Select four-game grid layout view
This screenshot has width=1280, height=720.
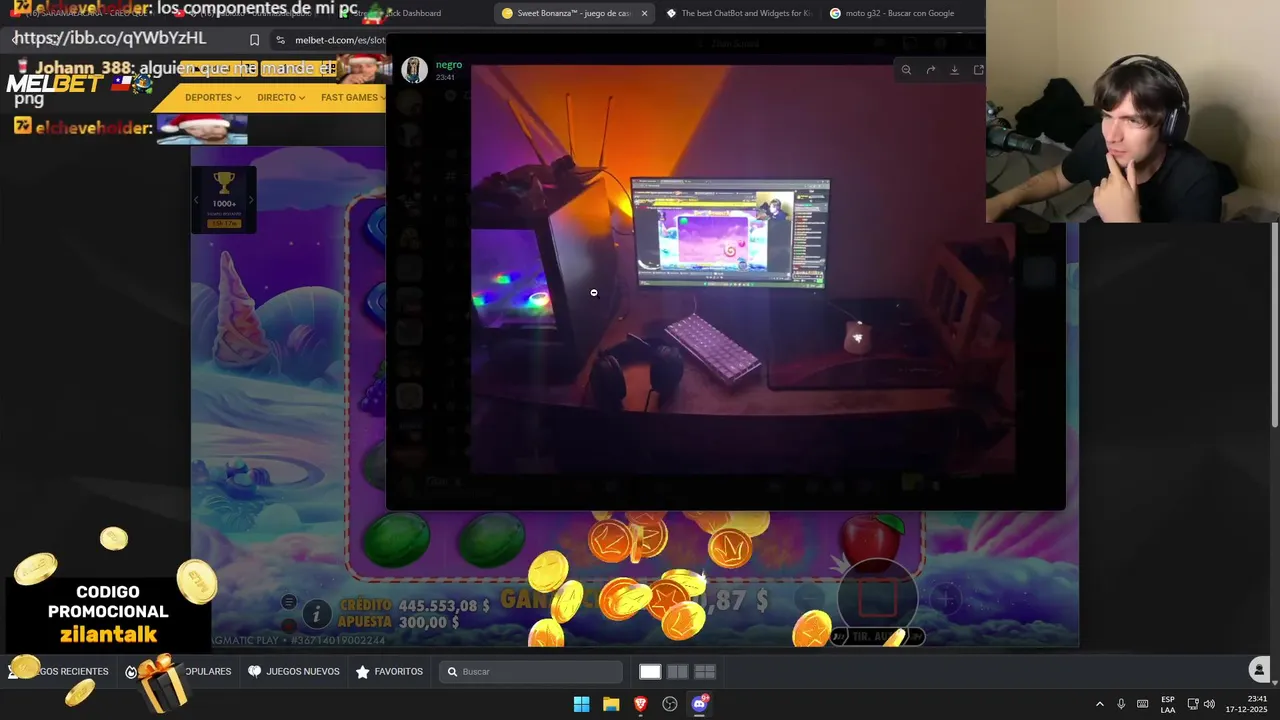705,672
